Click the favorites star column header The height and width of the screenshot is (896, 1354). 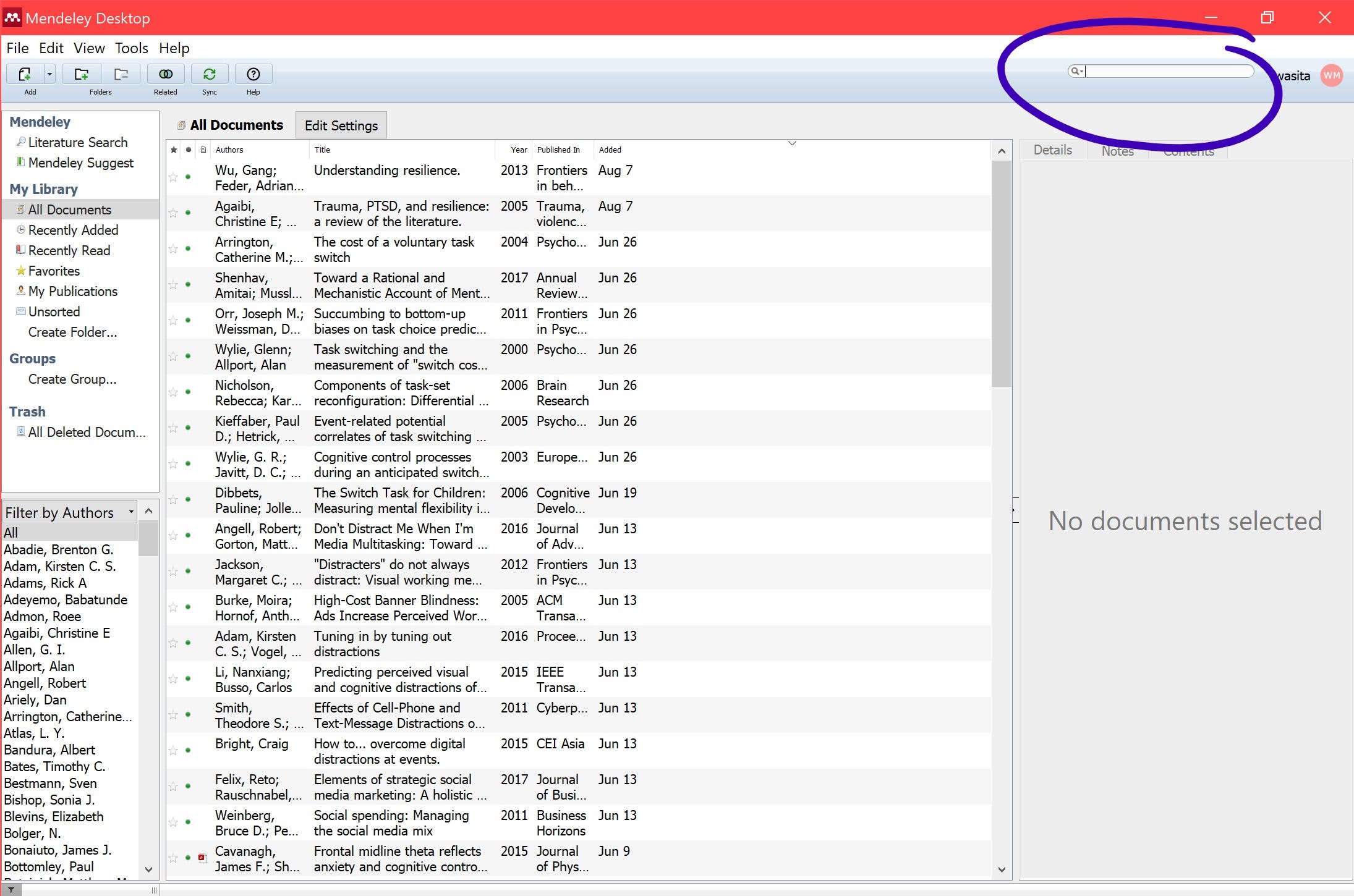pyautogui.click(x=174, y=150)
